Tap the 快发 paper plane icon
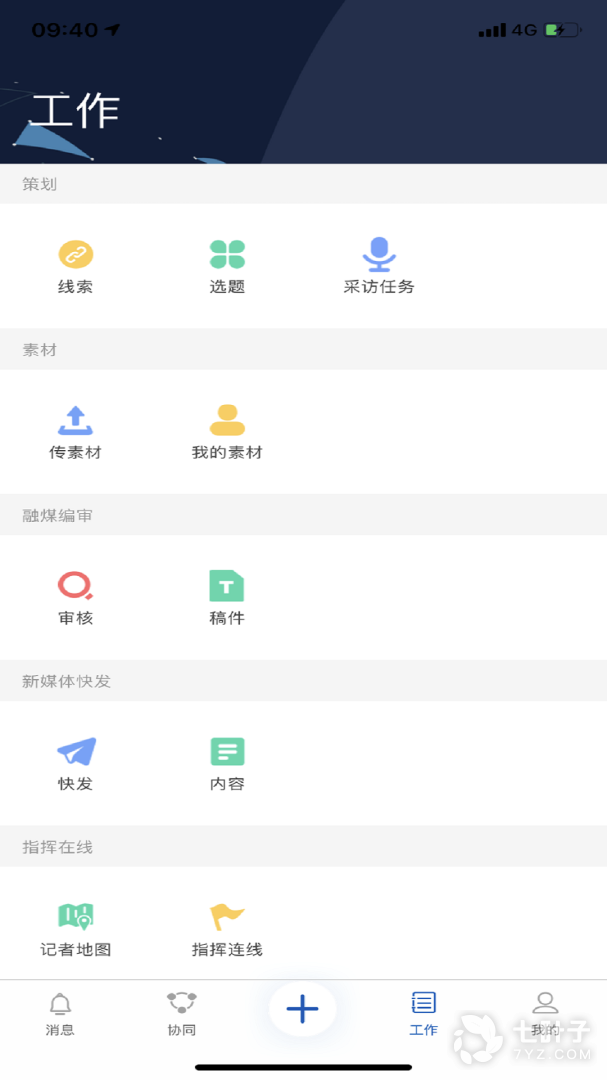Image resolution: width=607 pixels, height=1080 pixels. click(75, 752)
